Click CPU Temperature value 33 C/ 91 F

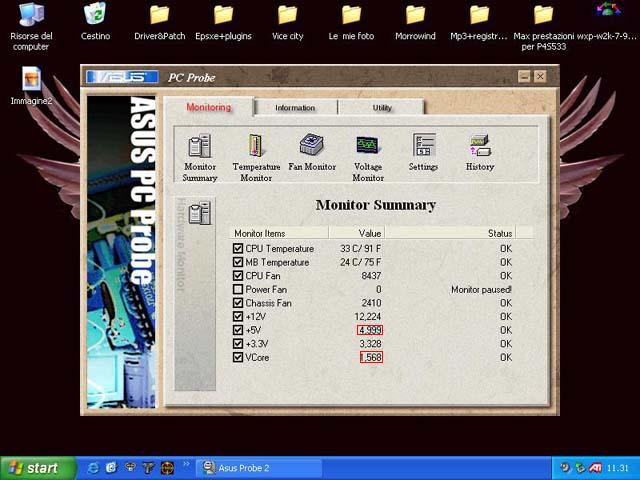[x=360, y=248]
